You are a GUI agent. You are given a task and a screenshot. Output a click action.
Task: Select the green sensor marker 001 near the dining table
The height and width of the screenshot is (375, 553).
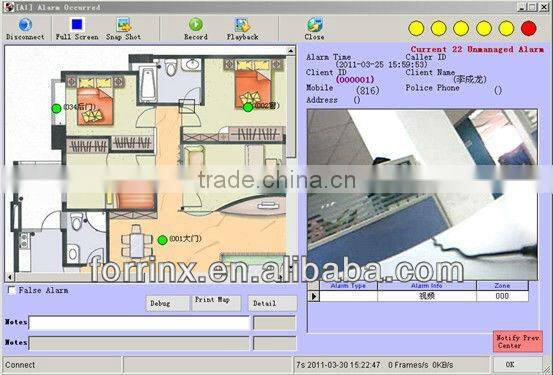coord(162,240)
